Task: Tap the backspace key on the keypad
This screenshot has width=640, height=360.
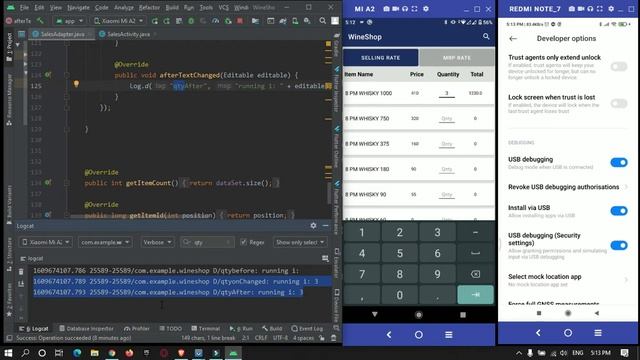Action: point(476,274)
